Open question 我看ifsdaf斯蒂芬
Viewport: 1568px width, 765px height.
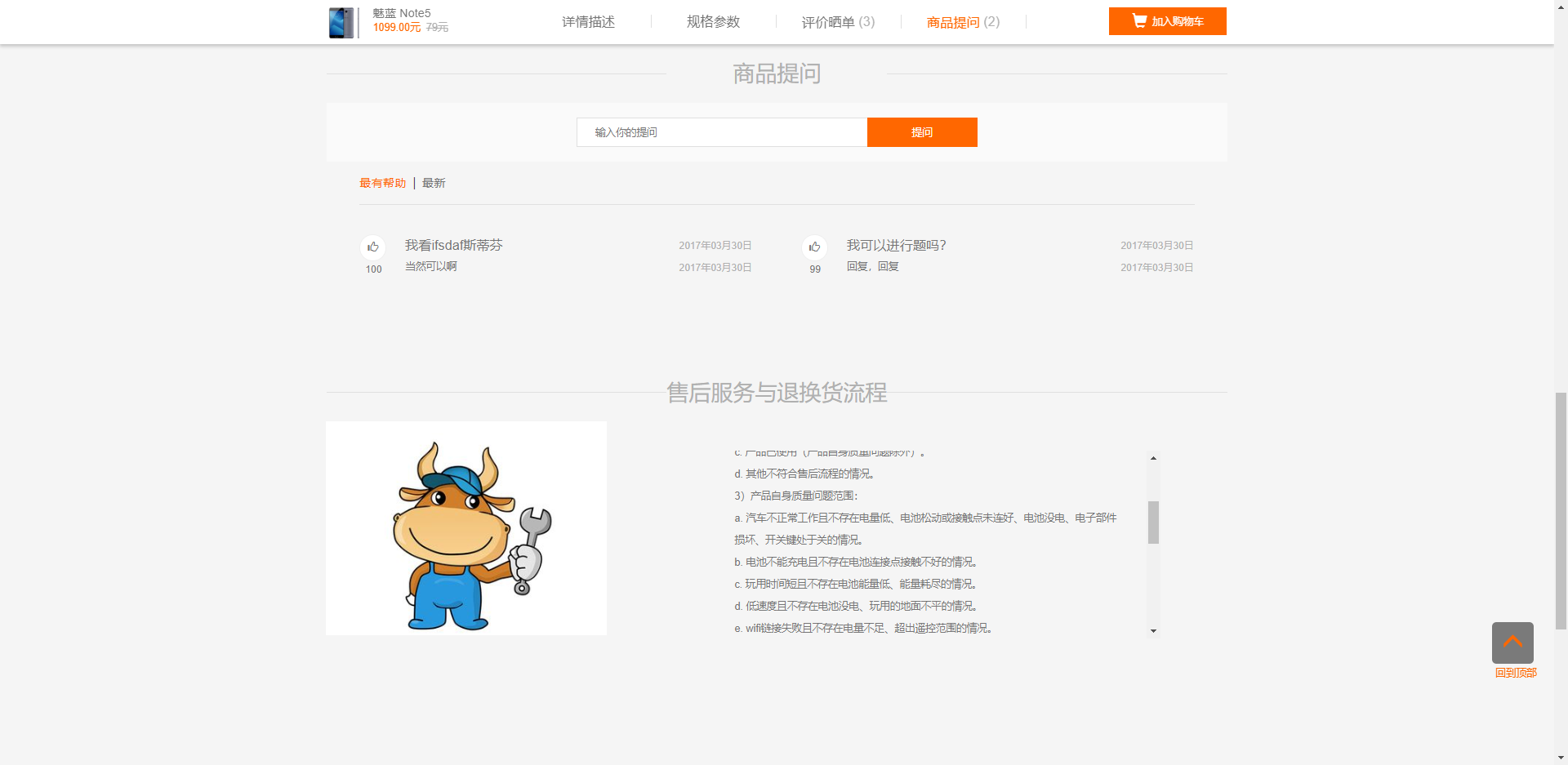point(454,245)
